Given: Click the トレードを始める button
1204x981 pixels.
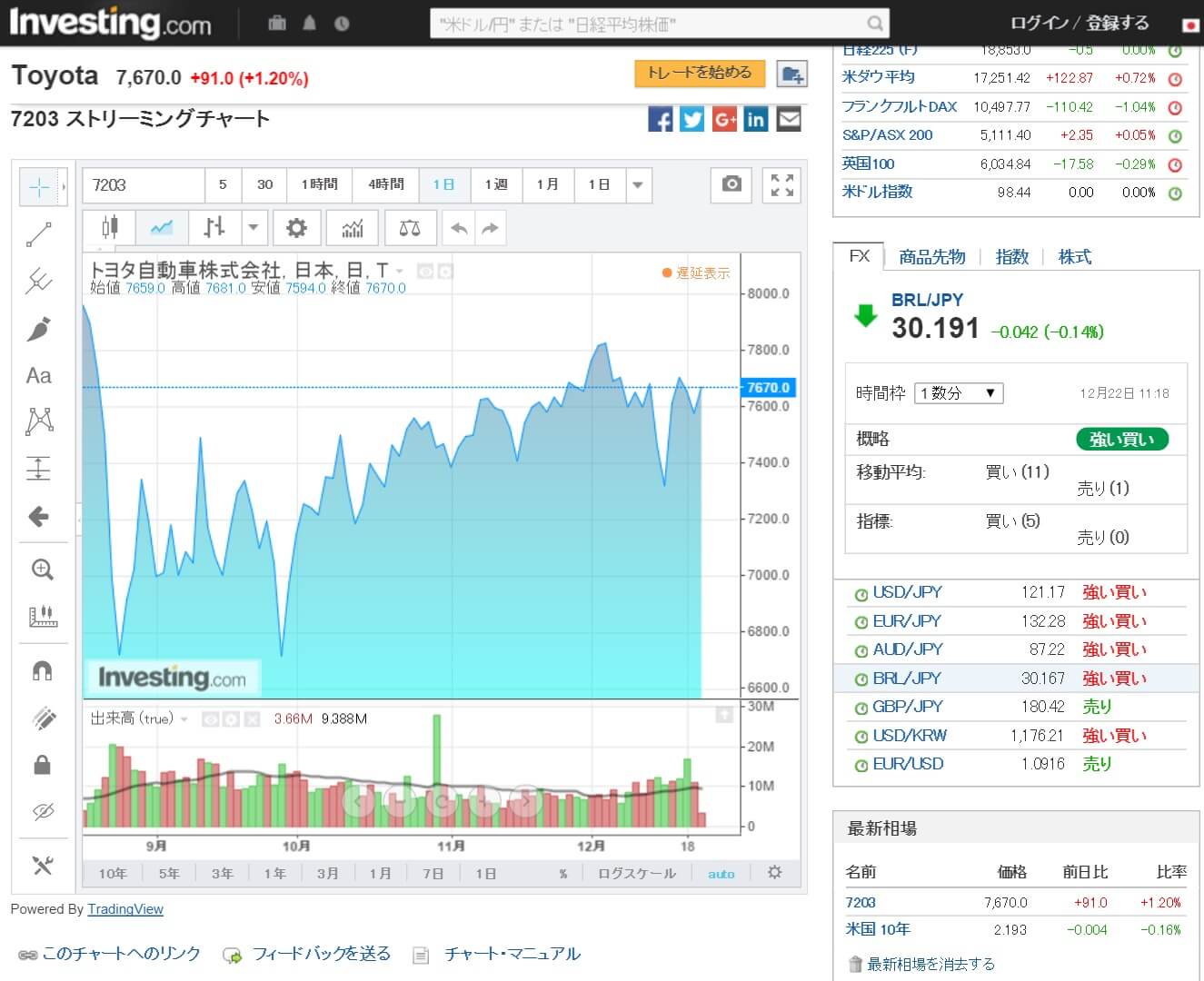Looking at the screenshot, I should pos(699,73).
